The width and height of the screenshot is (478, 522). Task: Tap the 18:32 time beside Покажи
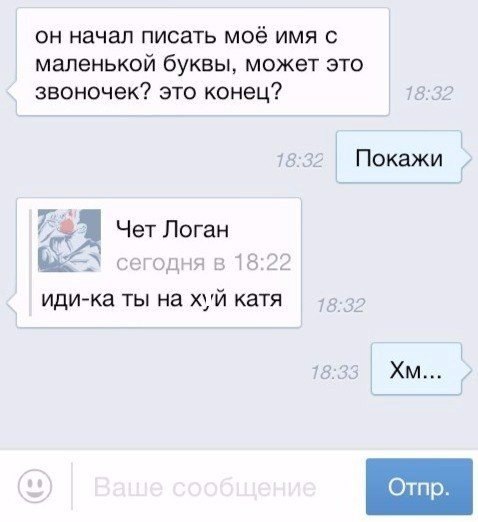299,160
